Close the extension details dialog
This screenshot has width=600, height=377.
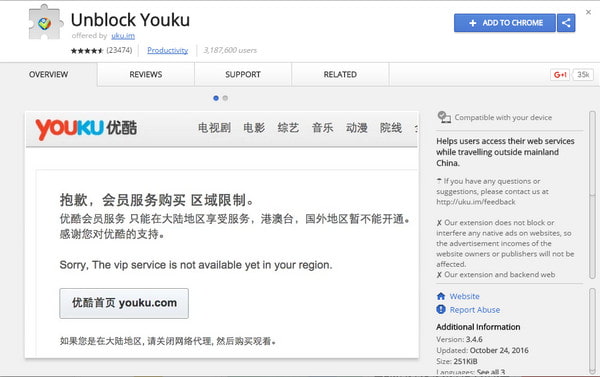point(588,12)
